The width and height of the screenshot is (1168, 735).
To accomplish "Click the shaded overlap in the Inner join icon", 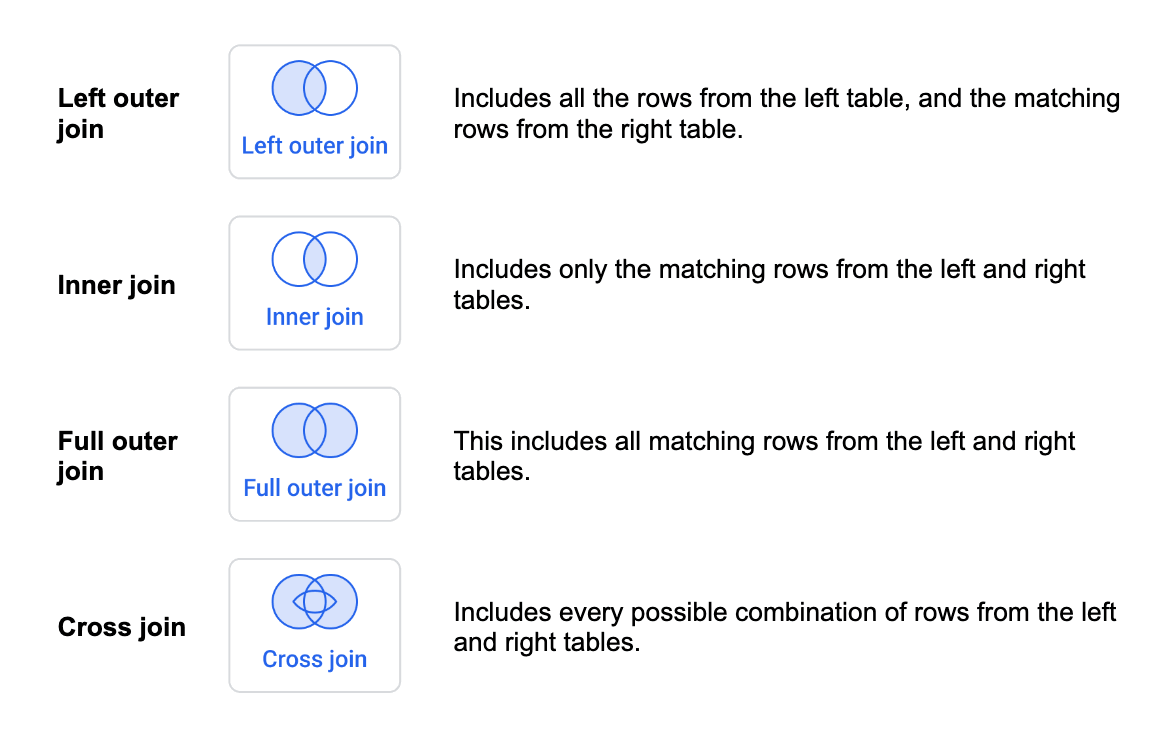I will [315, 259].
